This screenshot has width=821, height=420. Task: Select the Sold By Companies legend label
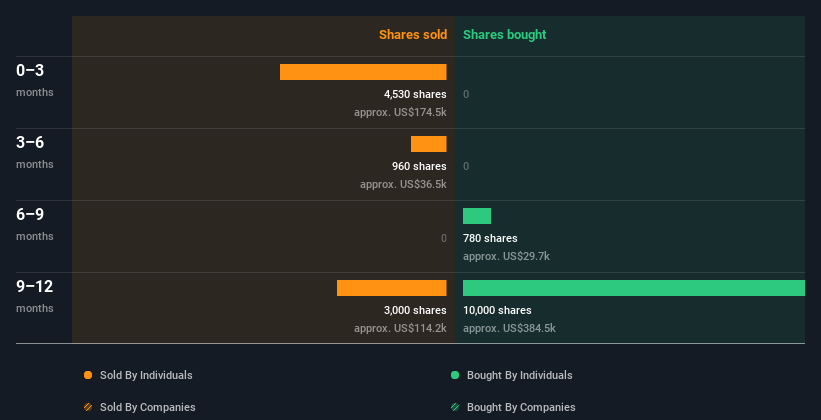[148, 407]
